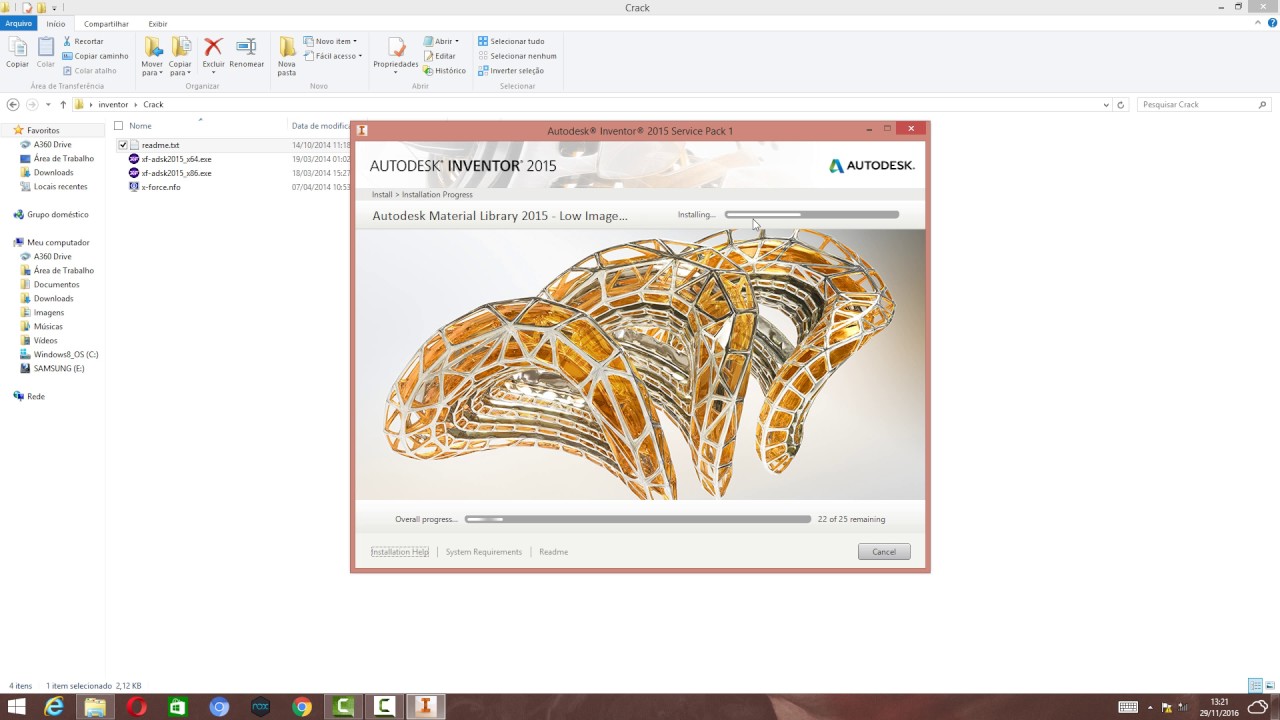Open Histórico from the ribbon
Image resolution: width=1280 pixels, height=720 pixels.
point(444,71)
